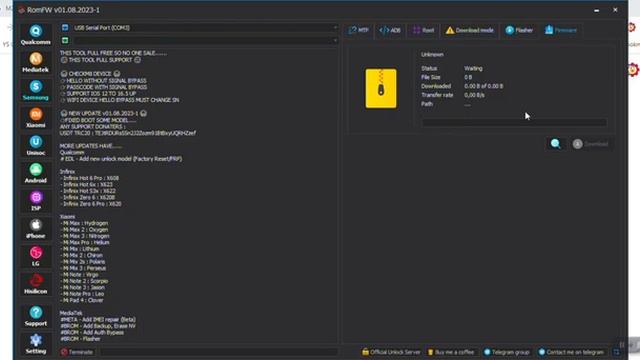Image resolution: width=640 pixels, height=360 pixels.
Task: Open Contact me on telegram link
Action: tap(571, 352)
